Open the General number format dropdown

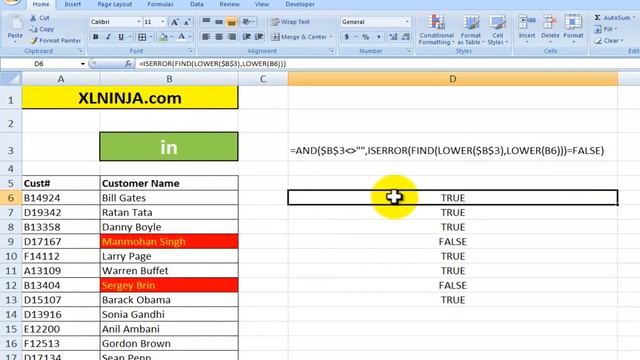(x=407, y=22)
